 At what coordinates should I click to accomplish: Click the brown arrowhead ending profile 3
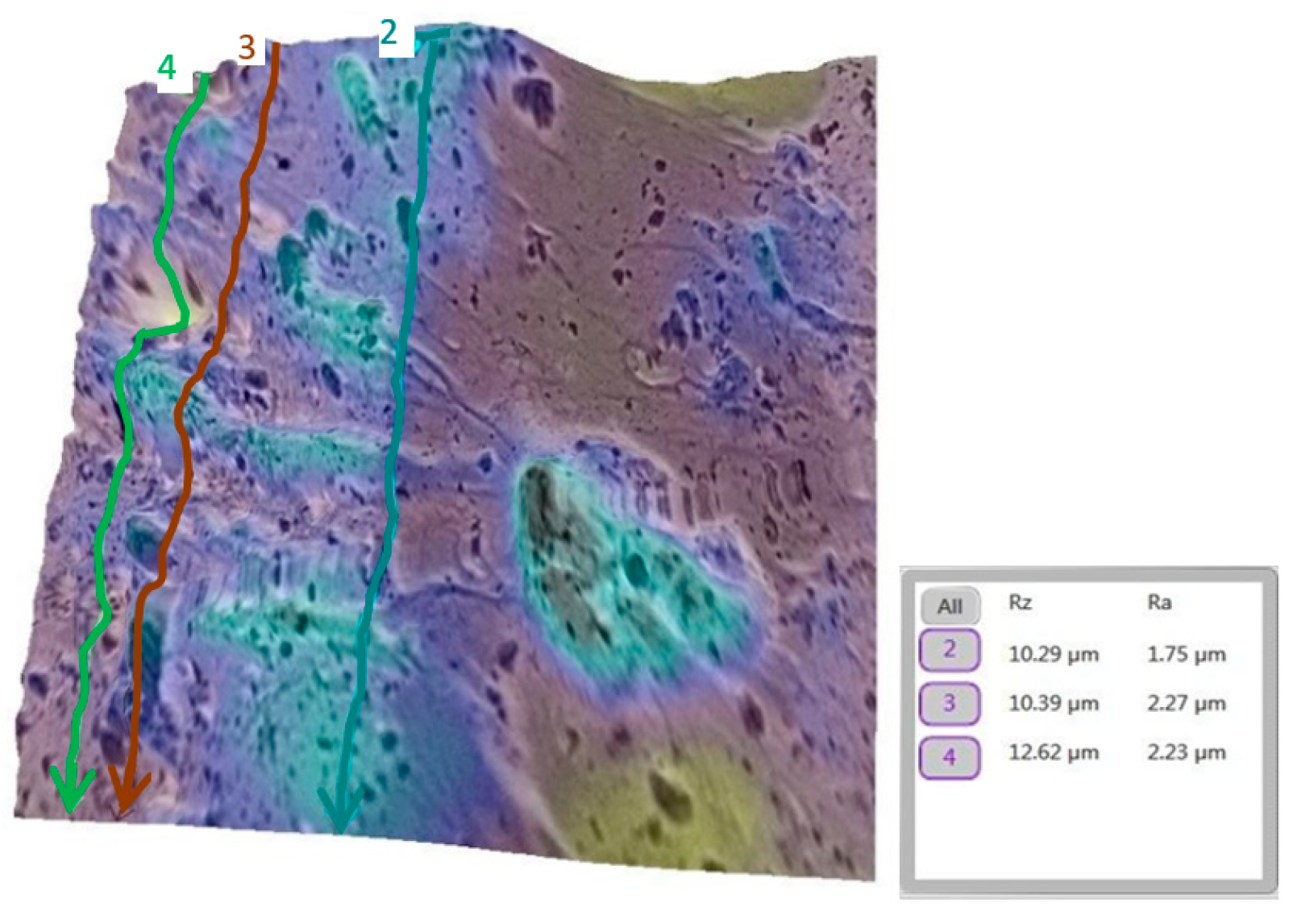[x=126, y=794]
